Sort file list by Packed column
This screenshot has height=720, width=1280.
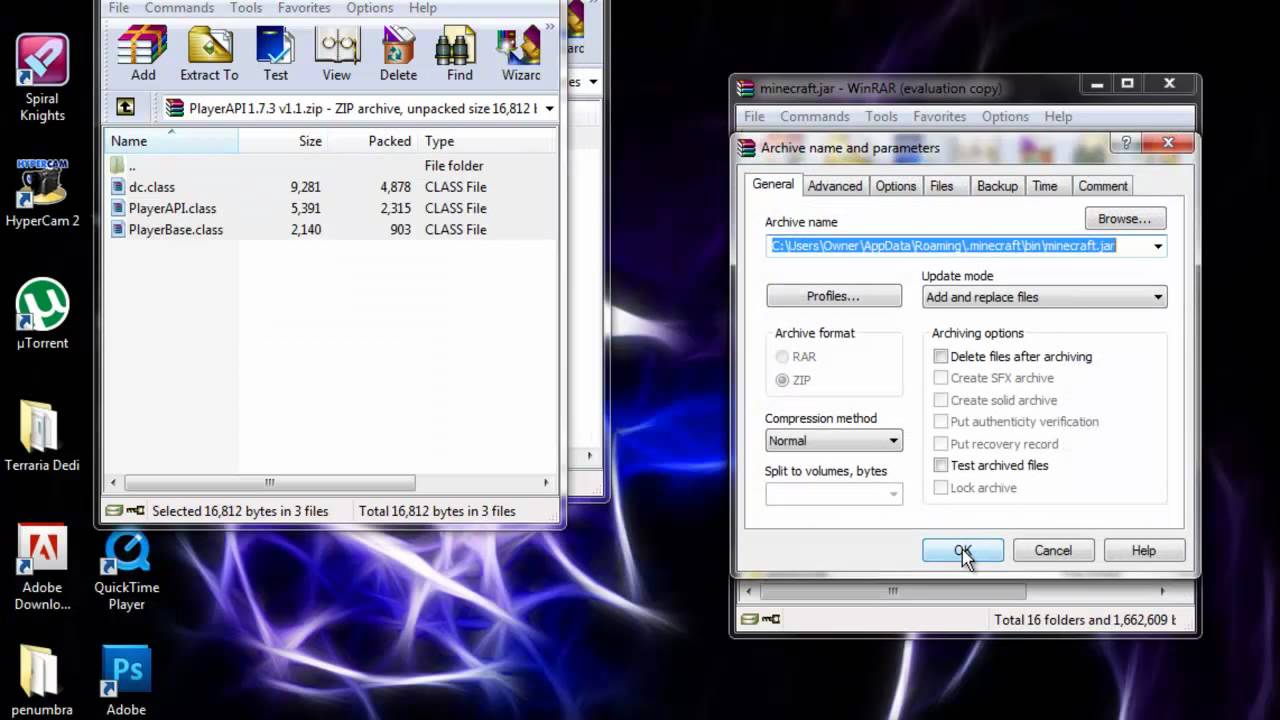(x=373, y=141)
